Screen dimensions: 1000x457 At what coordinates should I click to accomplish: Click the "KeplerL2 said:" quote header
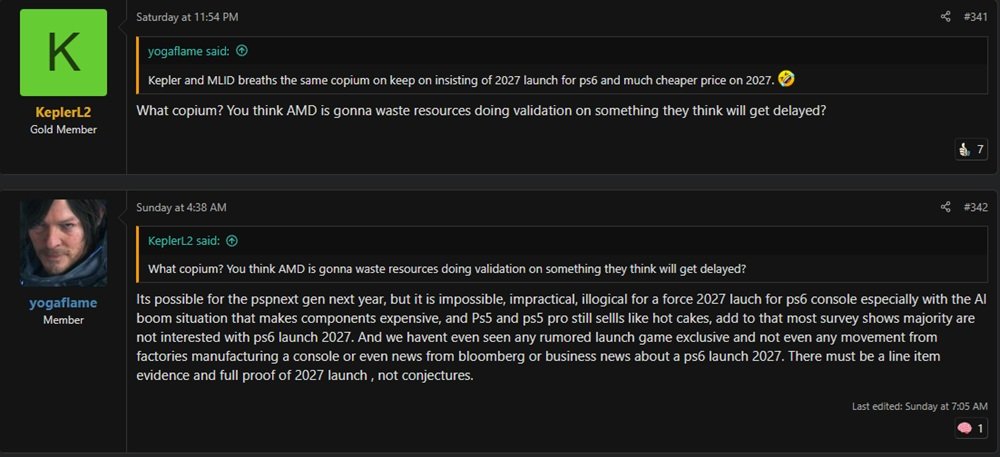[x=185, y=241]
